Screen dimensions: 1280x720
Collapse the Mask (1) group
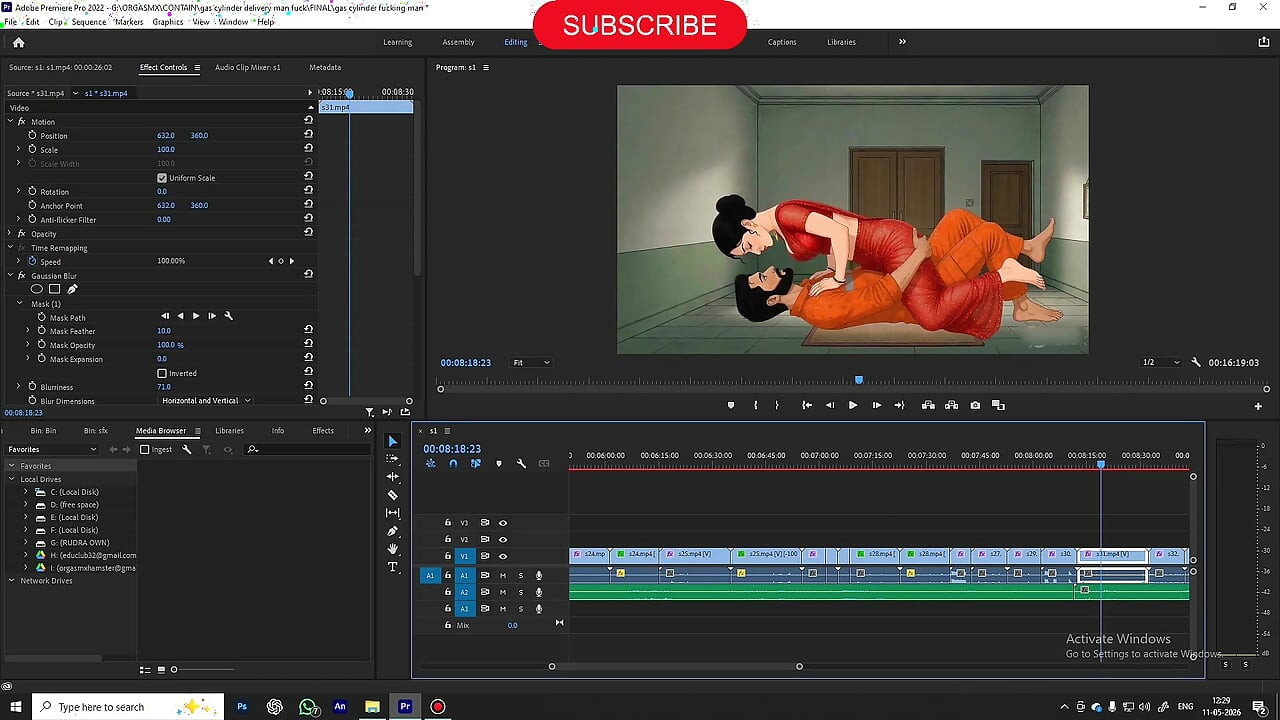tap(19, 303)
